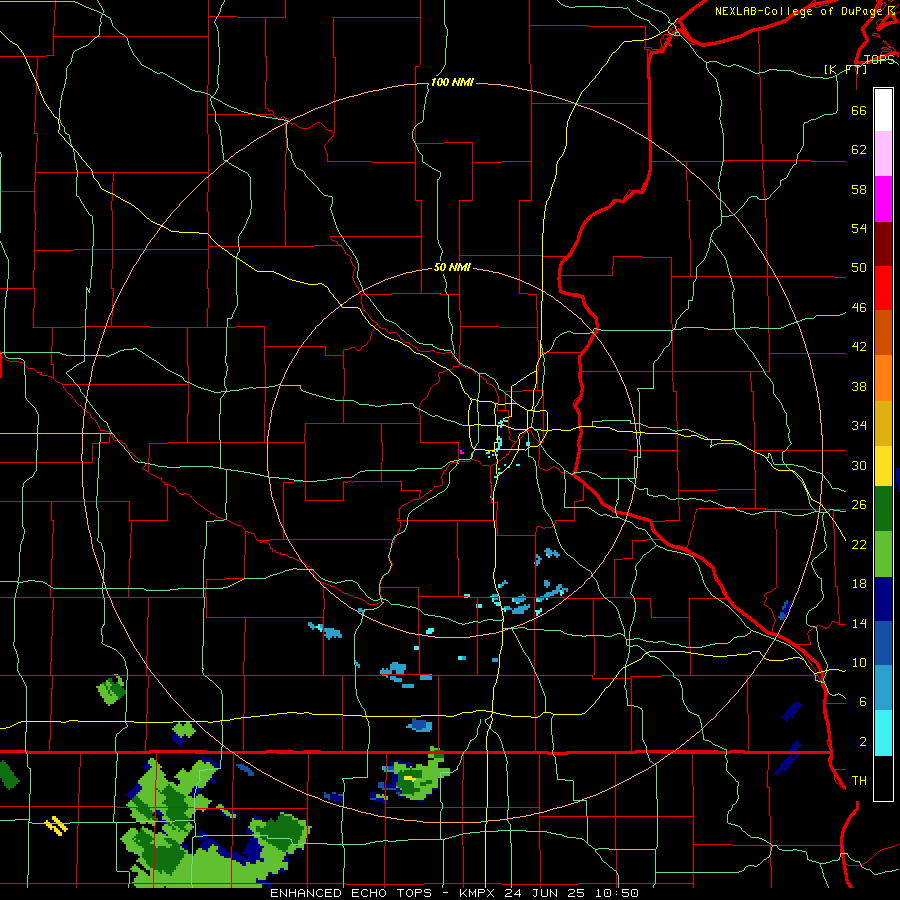Choose the maroon swatch on the color scale

click(x=883, y=244)
